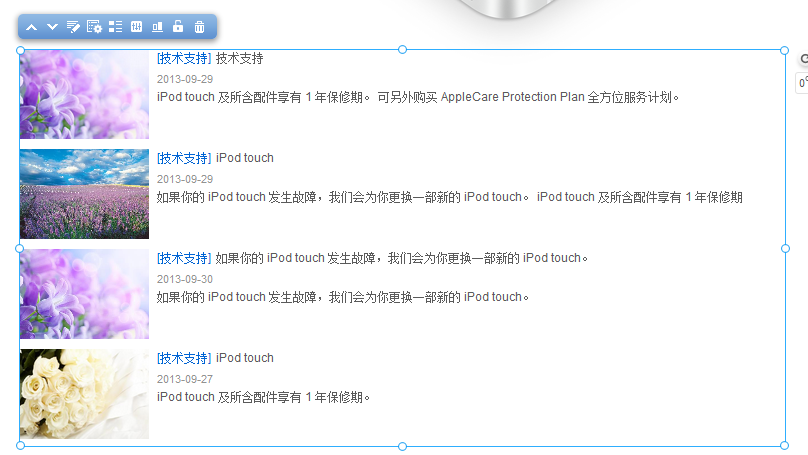Open the edit content pencil icon
Viewport: 808px width, 455px height.
click(73, 27)
